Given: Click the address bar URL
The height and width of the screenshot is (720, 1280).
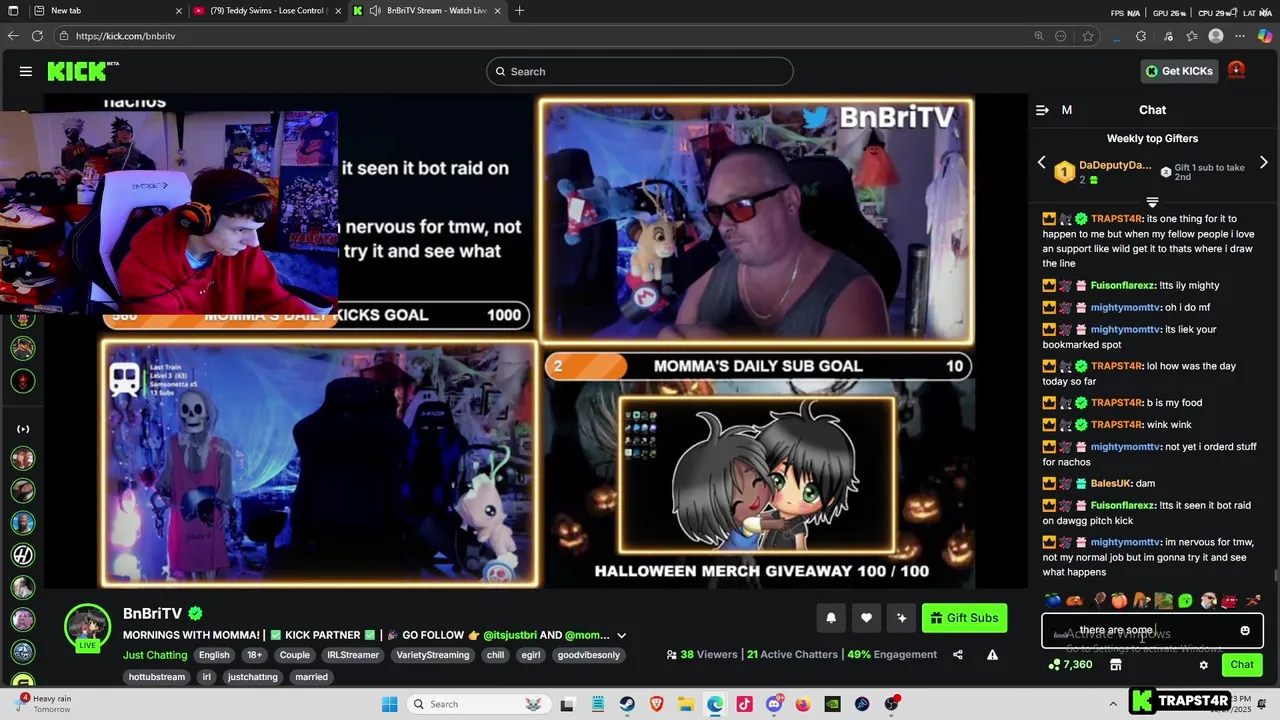Looking at the screenshot, I should tap(125, 36).
